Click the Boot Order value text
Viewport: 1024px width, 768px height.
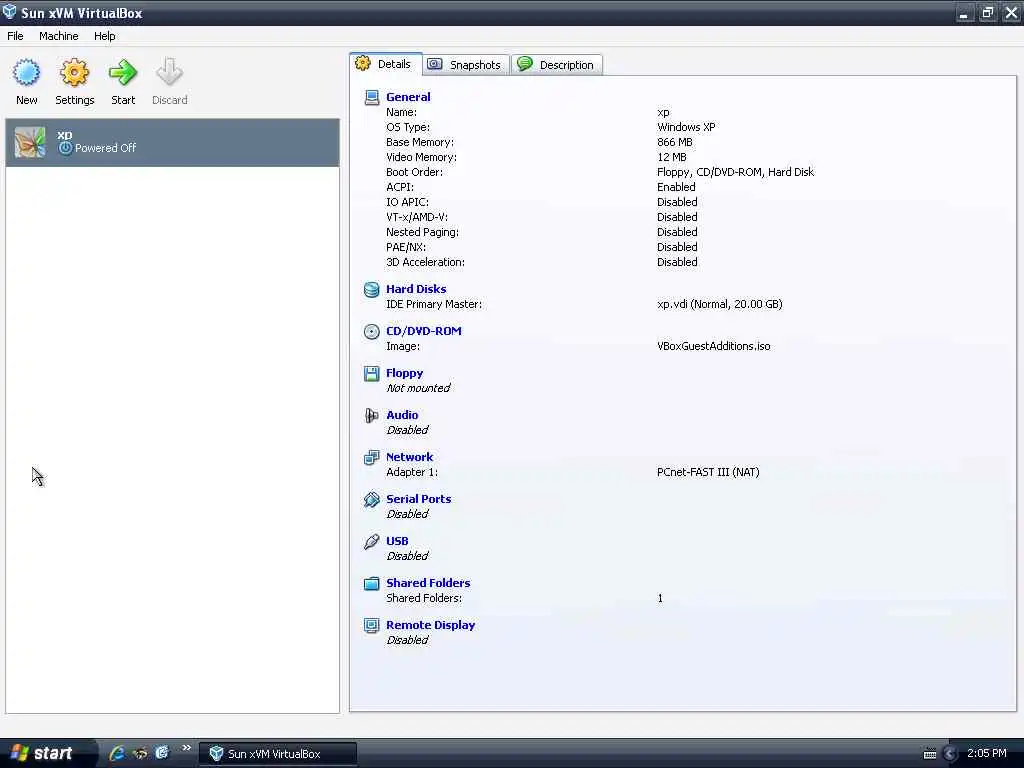[735, 172]
